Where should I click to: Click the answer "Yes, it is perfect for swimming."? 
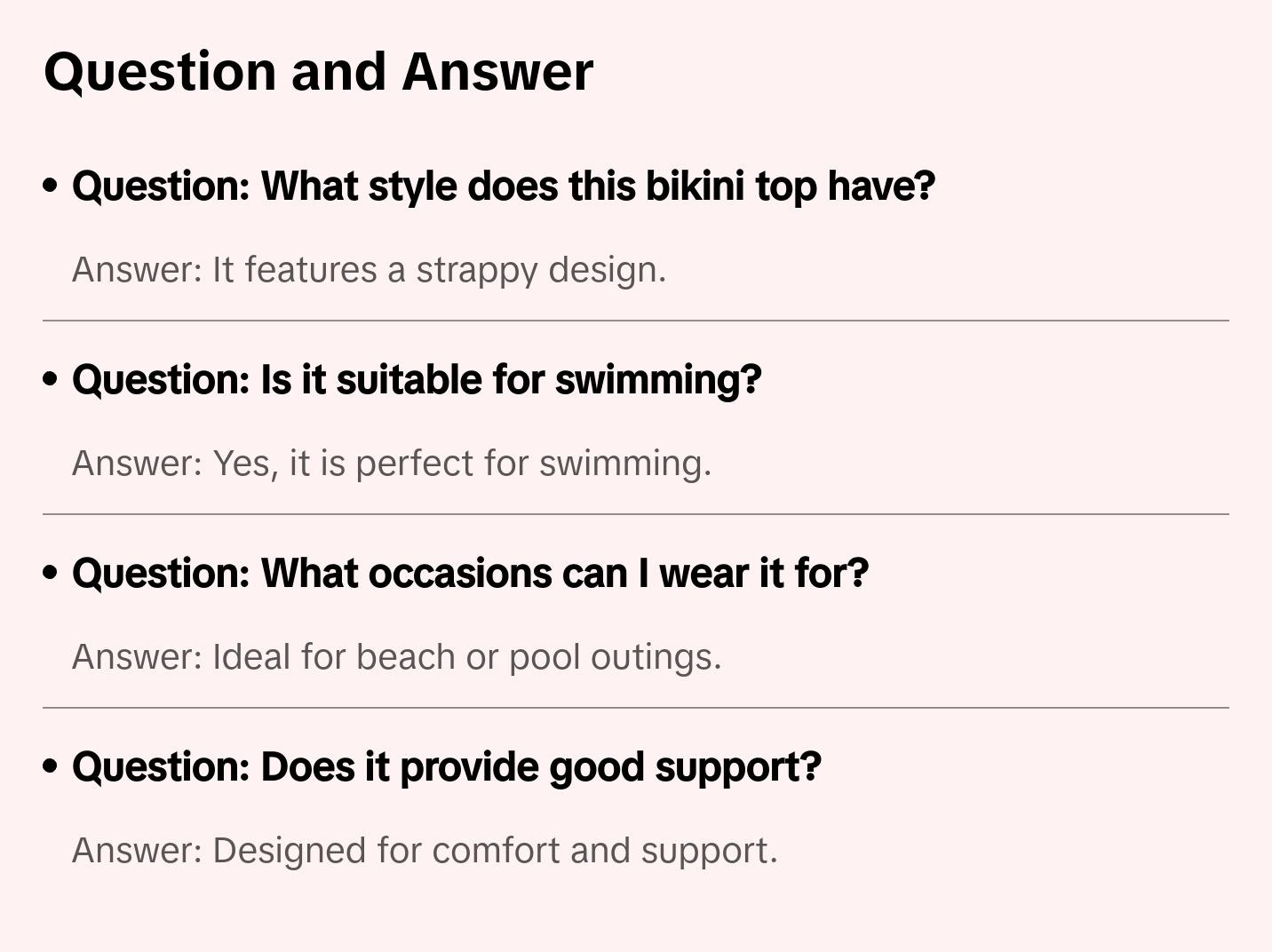392,464
